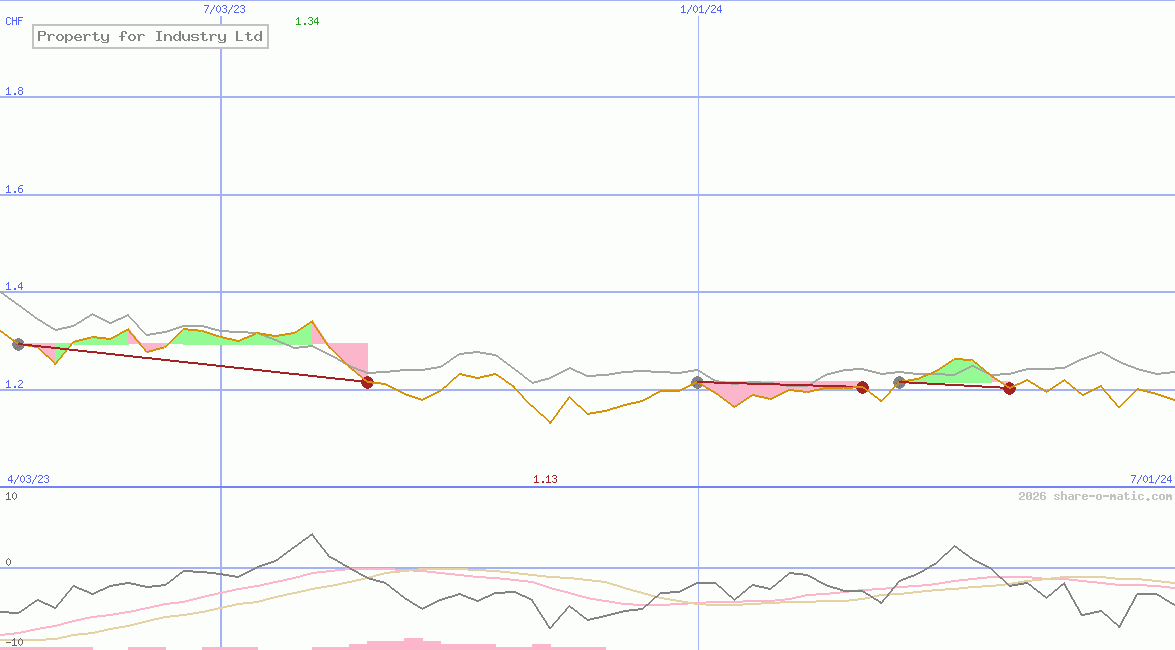Click the gray marker on the 1/01/24 vertical line
This screenshot has width=1175, height=650.
697,383
